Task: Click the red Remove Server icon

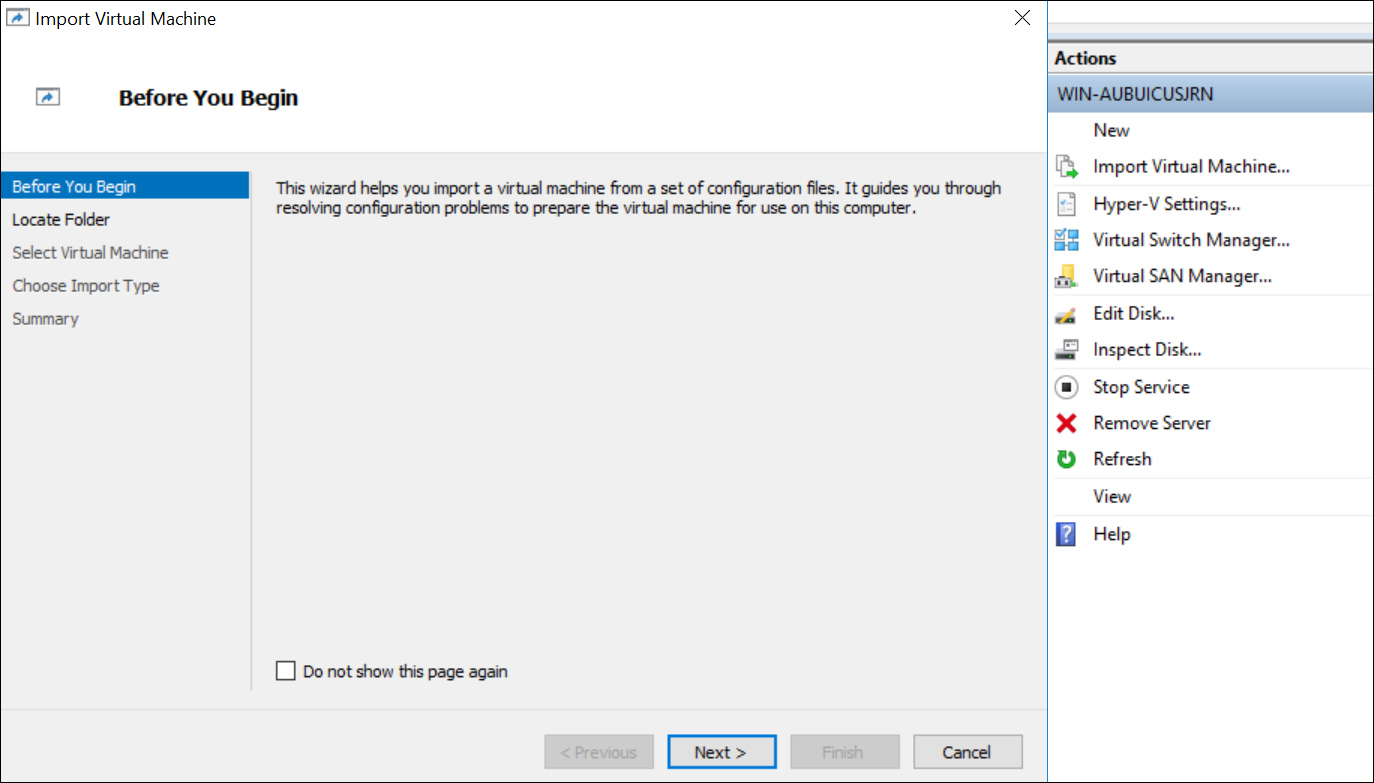Action: [1067, 423]
